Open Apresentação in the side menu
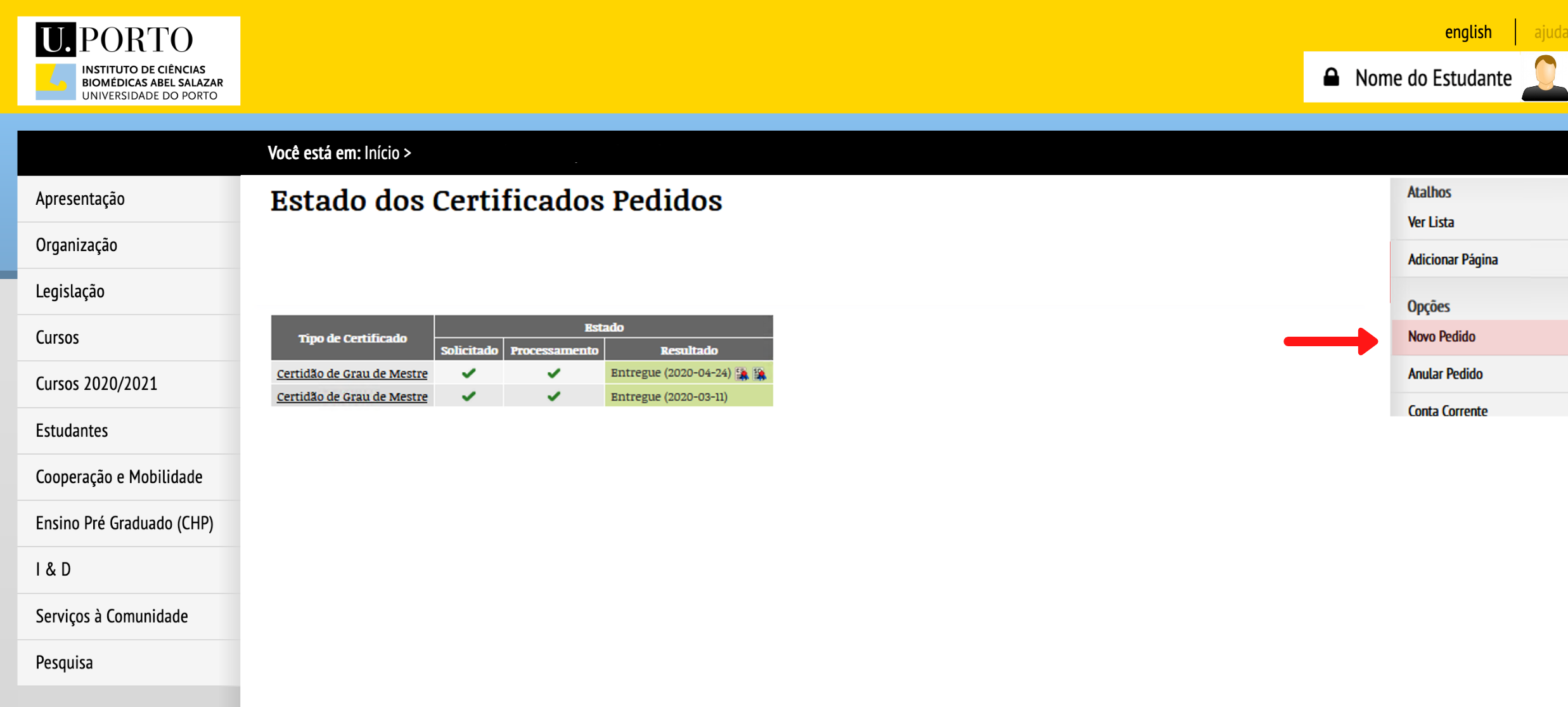The width and height of the screenshot is (1568, 707). coord(129,198)
